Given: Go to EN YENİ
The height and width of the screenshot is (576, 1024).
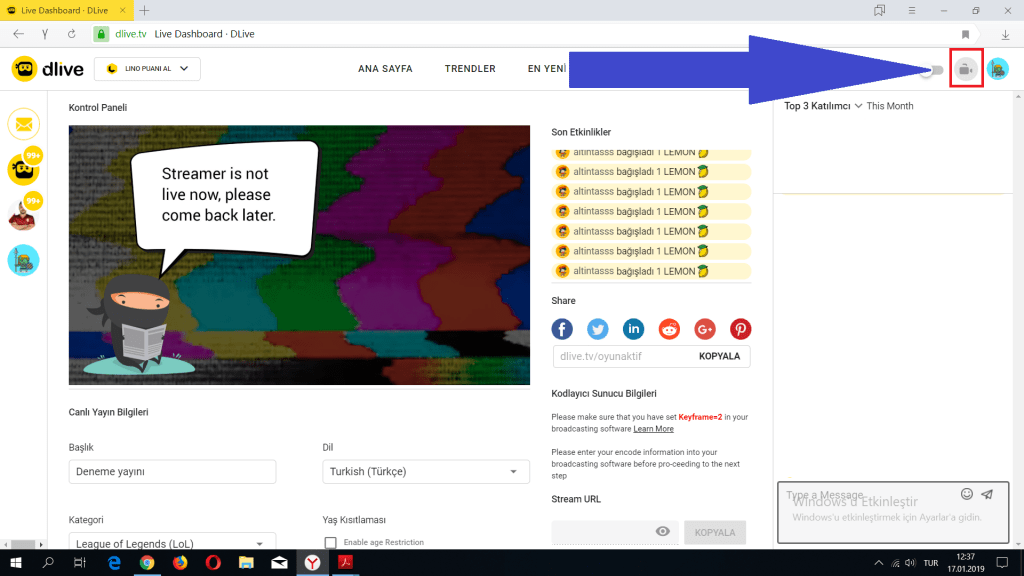Looking at the screenshot, I should click(547, 69).
